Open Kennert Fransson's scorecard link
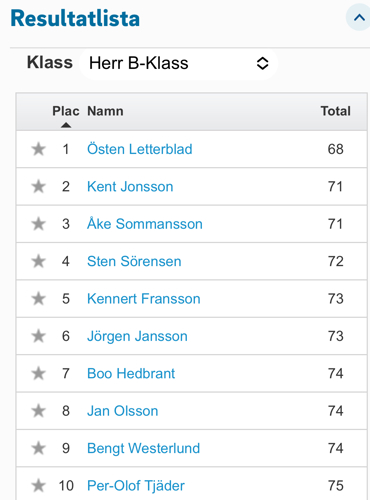370x500 pixels. pyautogui.click(x=144, y=298)
